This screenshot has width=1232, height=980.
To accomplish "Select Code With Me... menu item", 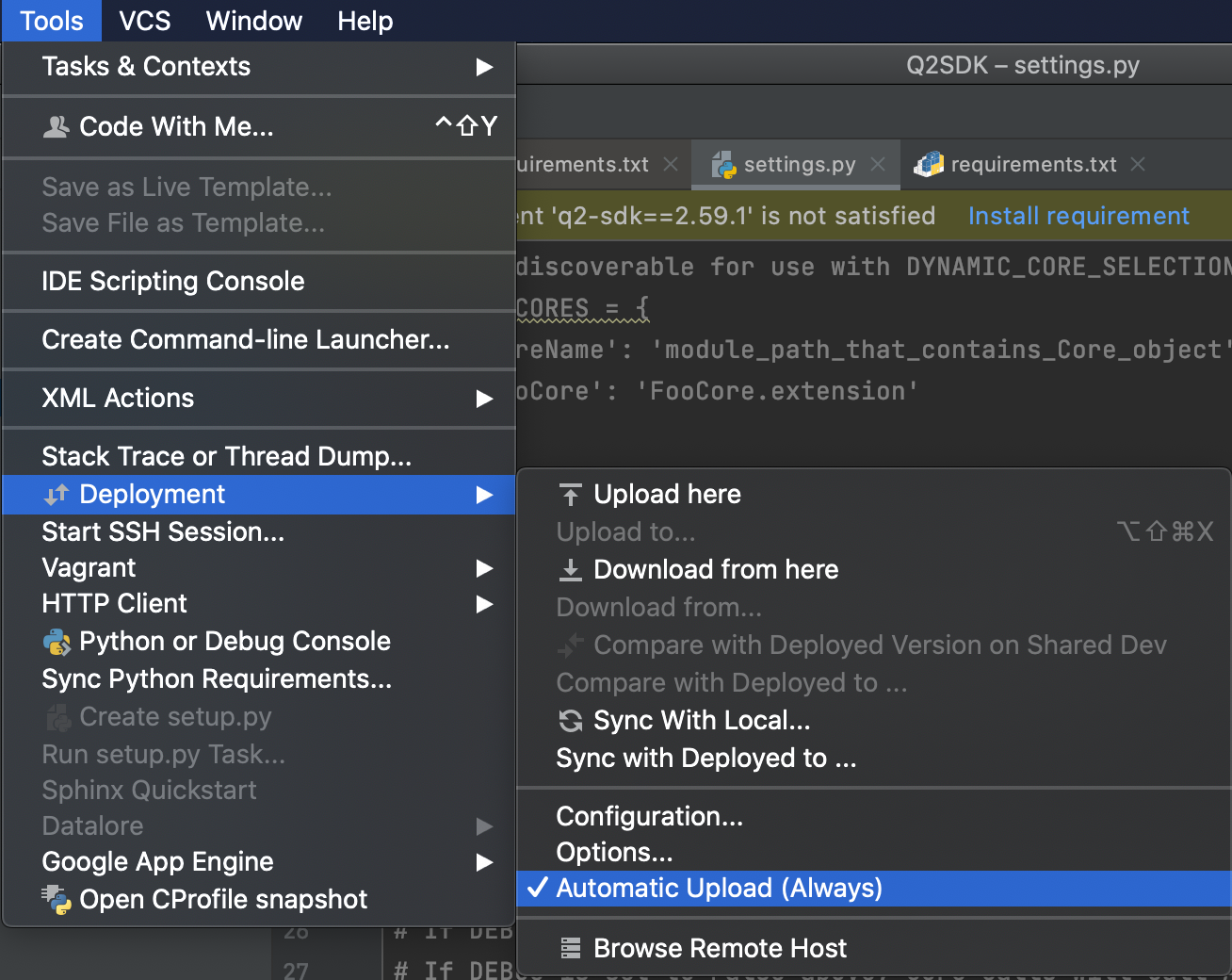I will point(259,126).
